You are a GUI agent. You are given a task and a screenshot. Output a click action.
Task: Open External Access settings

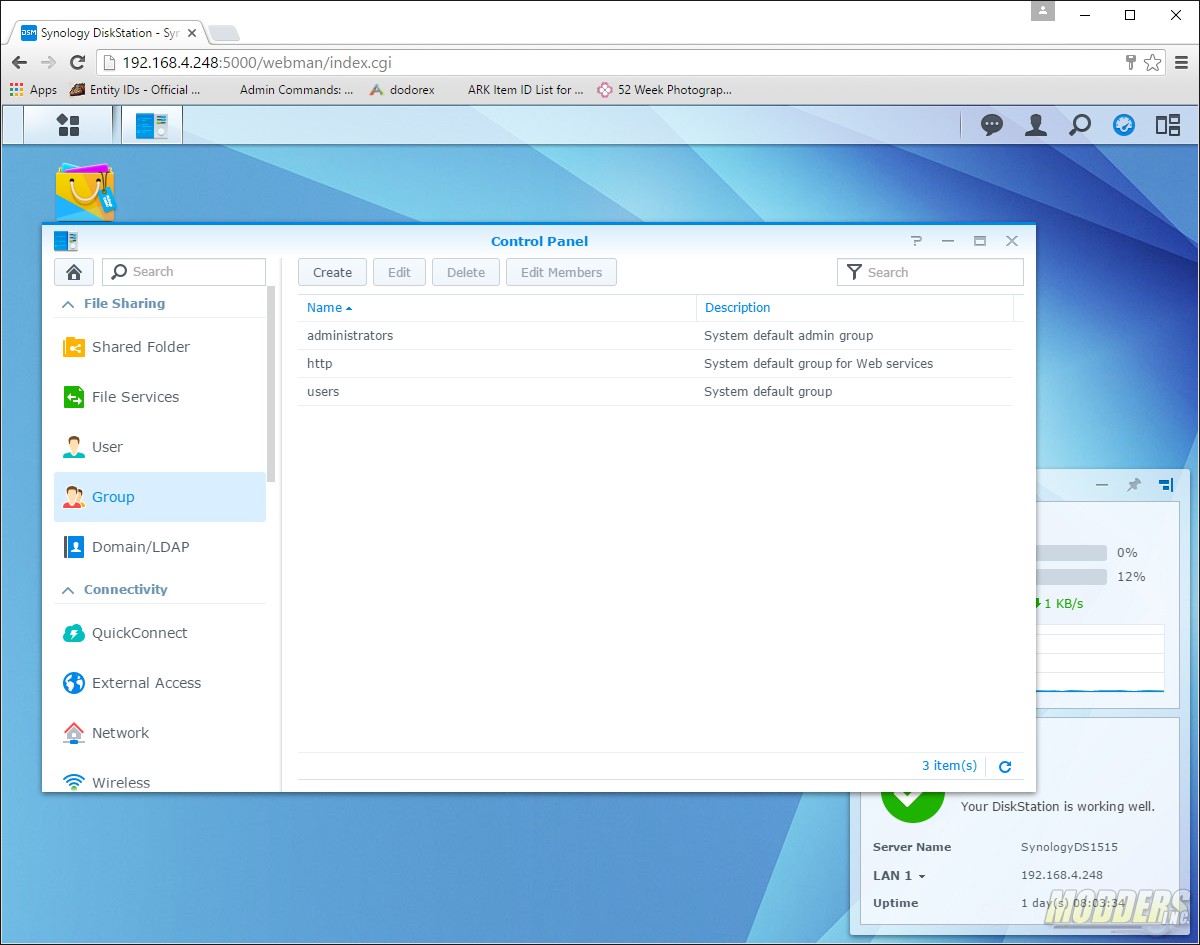(160, 683)
